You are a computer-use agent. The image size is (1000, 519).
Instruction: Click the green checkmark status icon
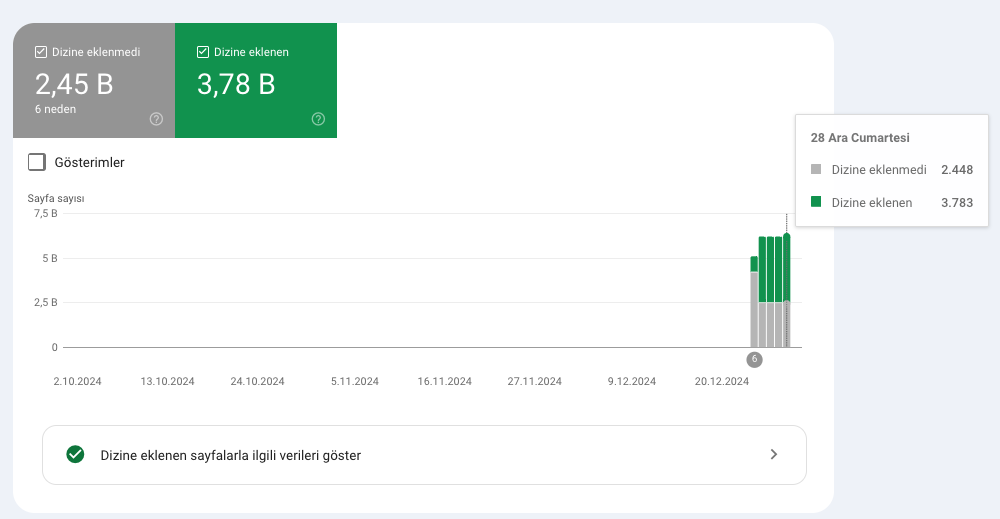(x=75, y=455)
